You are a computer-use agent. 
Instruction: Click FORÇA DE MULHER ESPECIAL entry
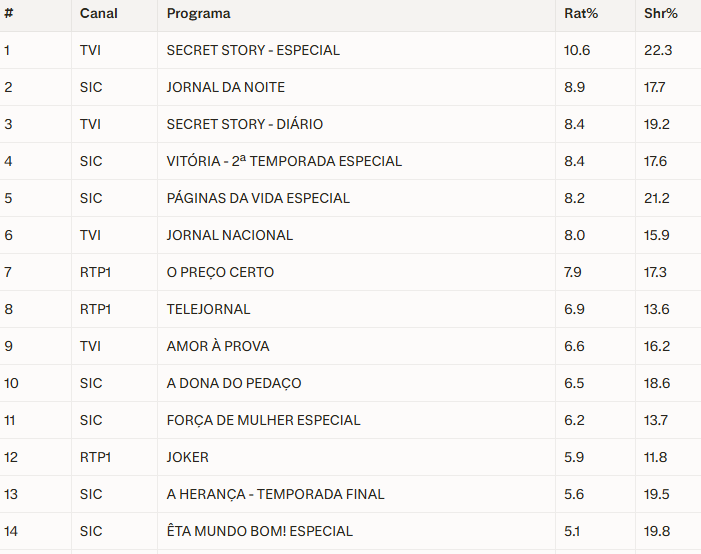(x=263, y=420)
